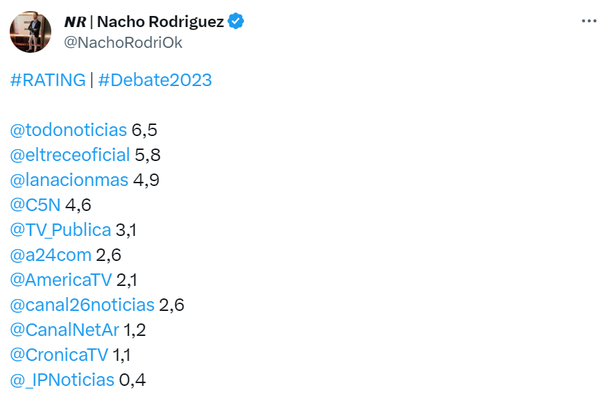Open the @canal26noticias profile
The width and height of the screenshot is (610, 406).
pyautogui.click(x=82, y=305)
